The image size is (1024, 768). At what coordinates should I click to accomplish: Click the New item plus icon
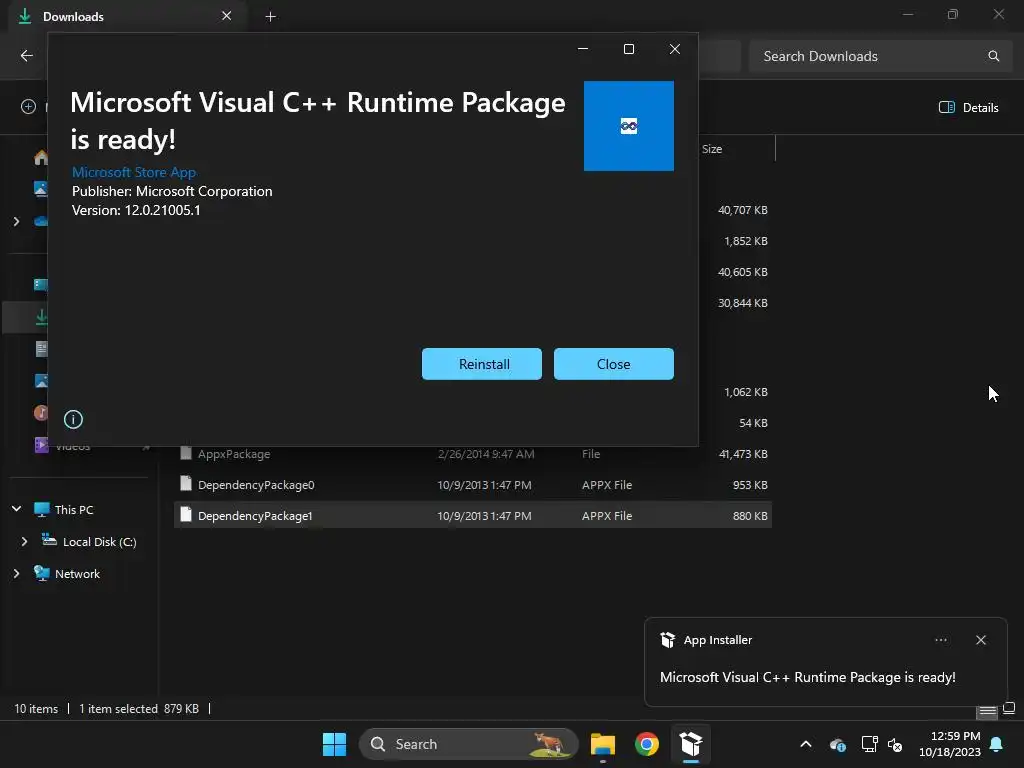point(28,106)
